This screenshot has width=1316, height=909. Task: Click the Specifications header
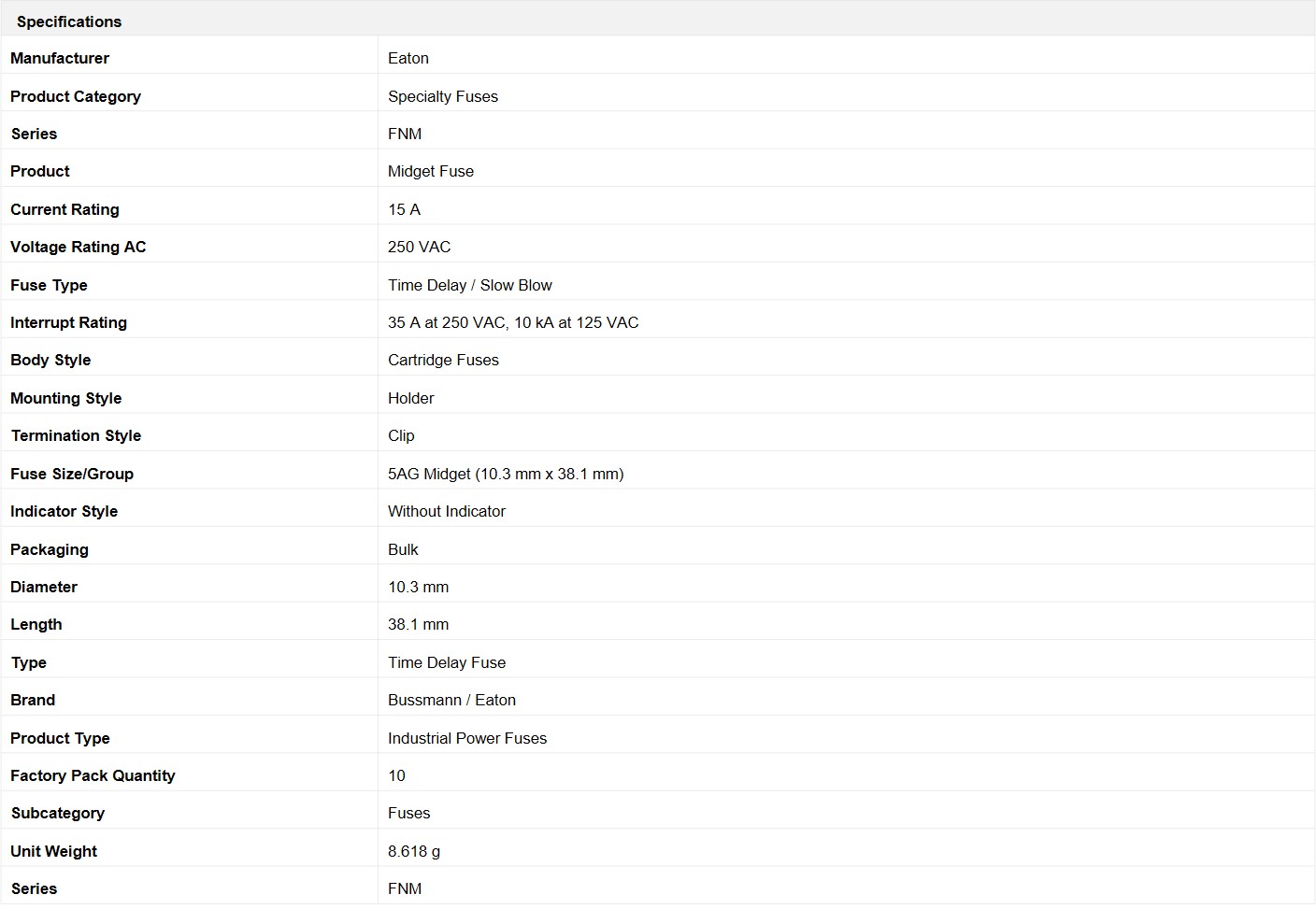coord(69,21)
